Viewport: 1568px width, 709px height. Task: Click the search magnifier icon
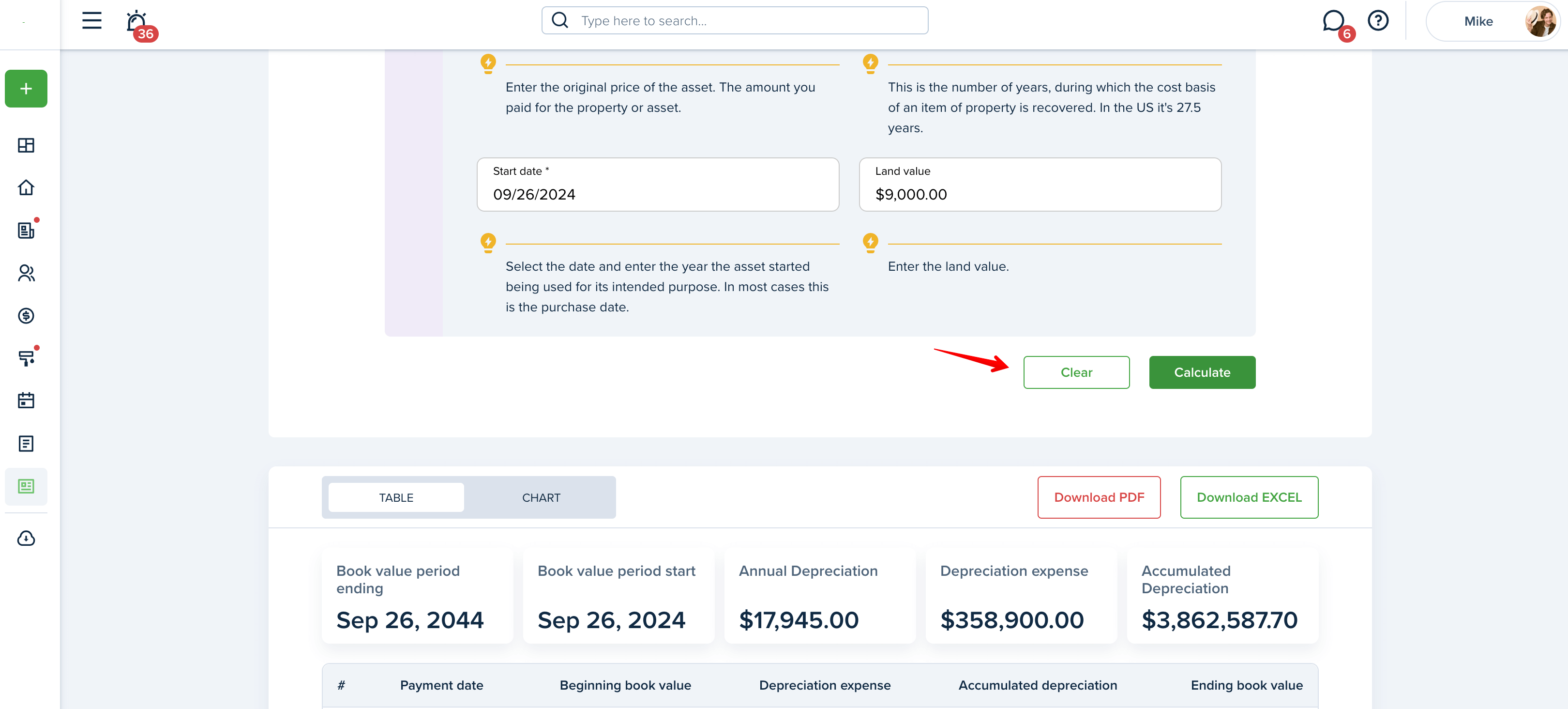point(560,21)
